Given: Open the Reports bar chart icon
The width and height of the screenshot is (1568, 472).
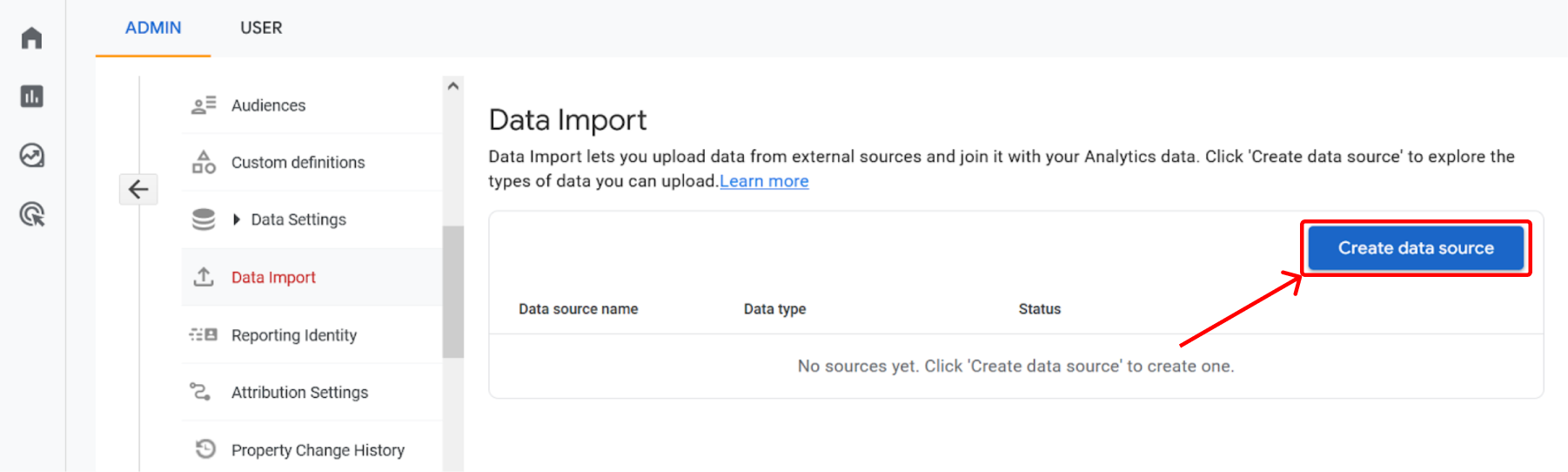Looking at the screenshot, I should point(32,96).
